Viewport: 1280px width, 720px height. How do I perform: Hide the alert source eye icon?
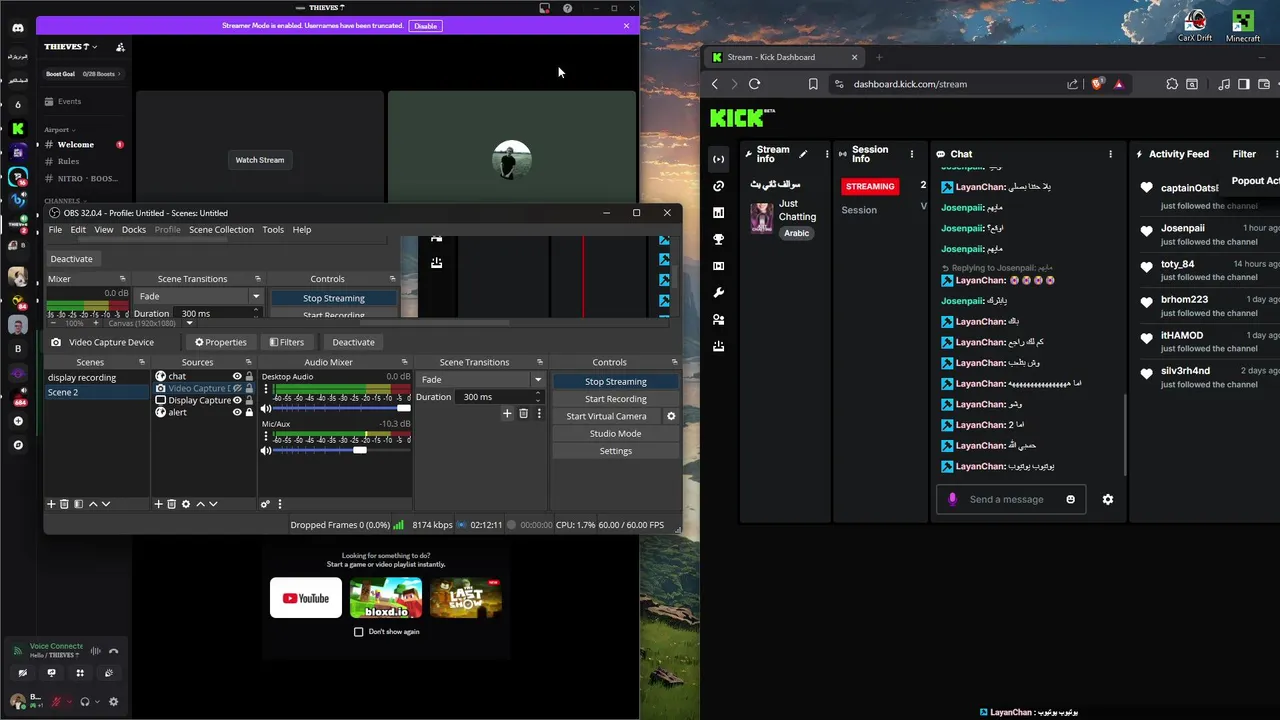pos(237,412)
